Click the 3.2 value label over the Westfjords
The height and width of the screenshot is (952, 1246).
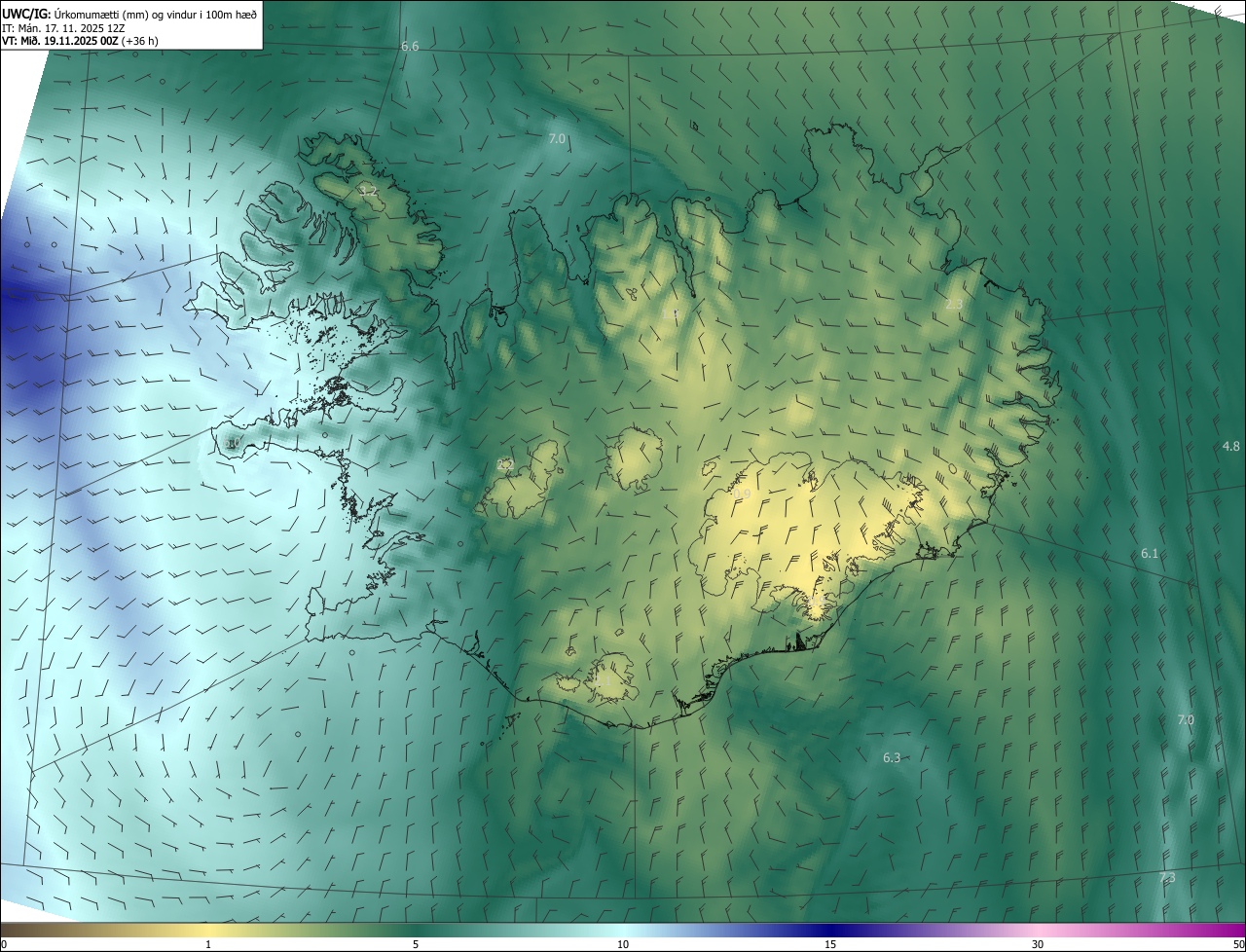368,191
